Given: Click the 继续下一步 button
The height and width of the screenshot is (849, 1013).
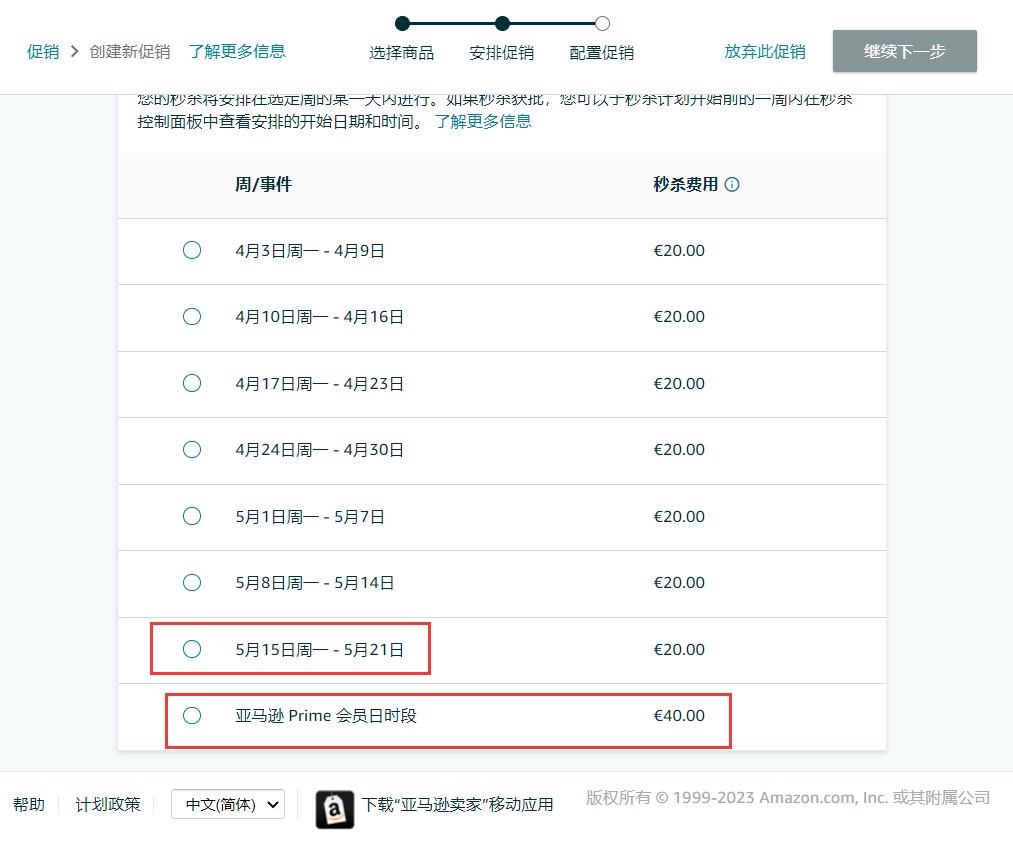Looking at the screenshot, I should [x=904, y=51].
